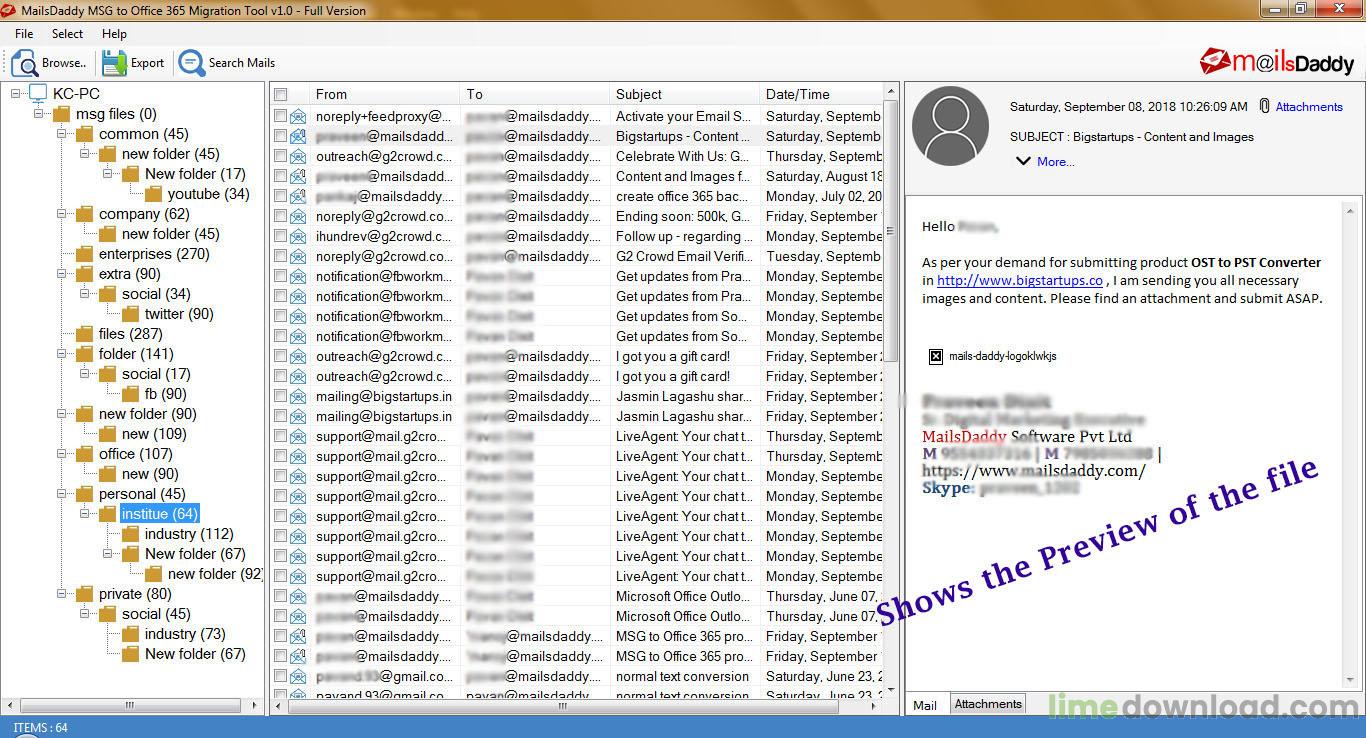Click the MailsDaddy logo

click(1277, 61)
